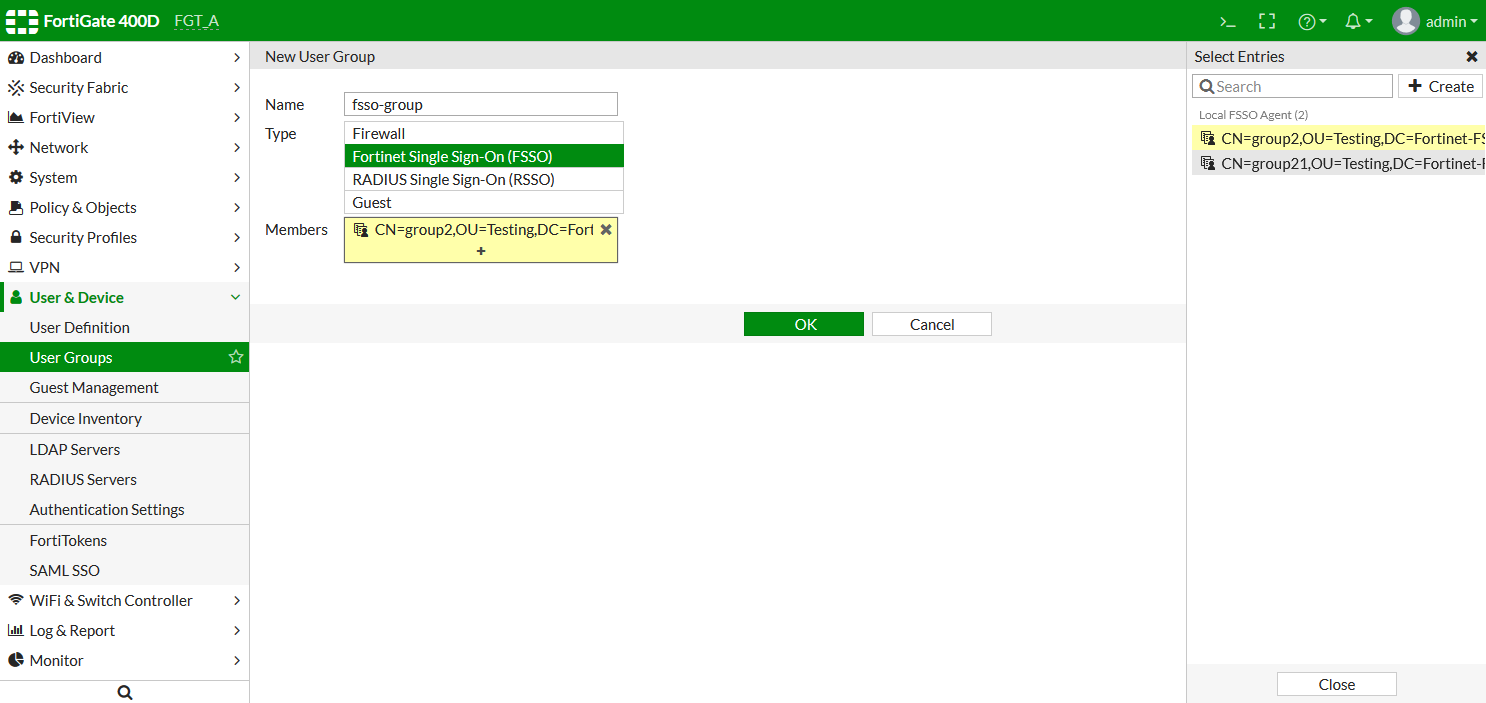This screenshot has height=703, width=1486.
Task: Click the Security Profiles lock icon
Action: tap(15, 238)
